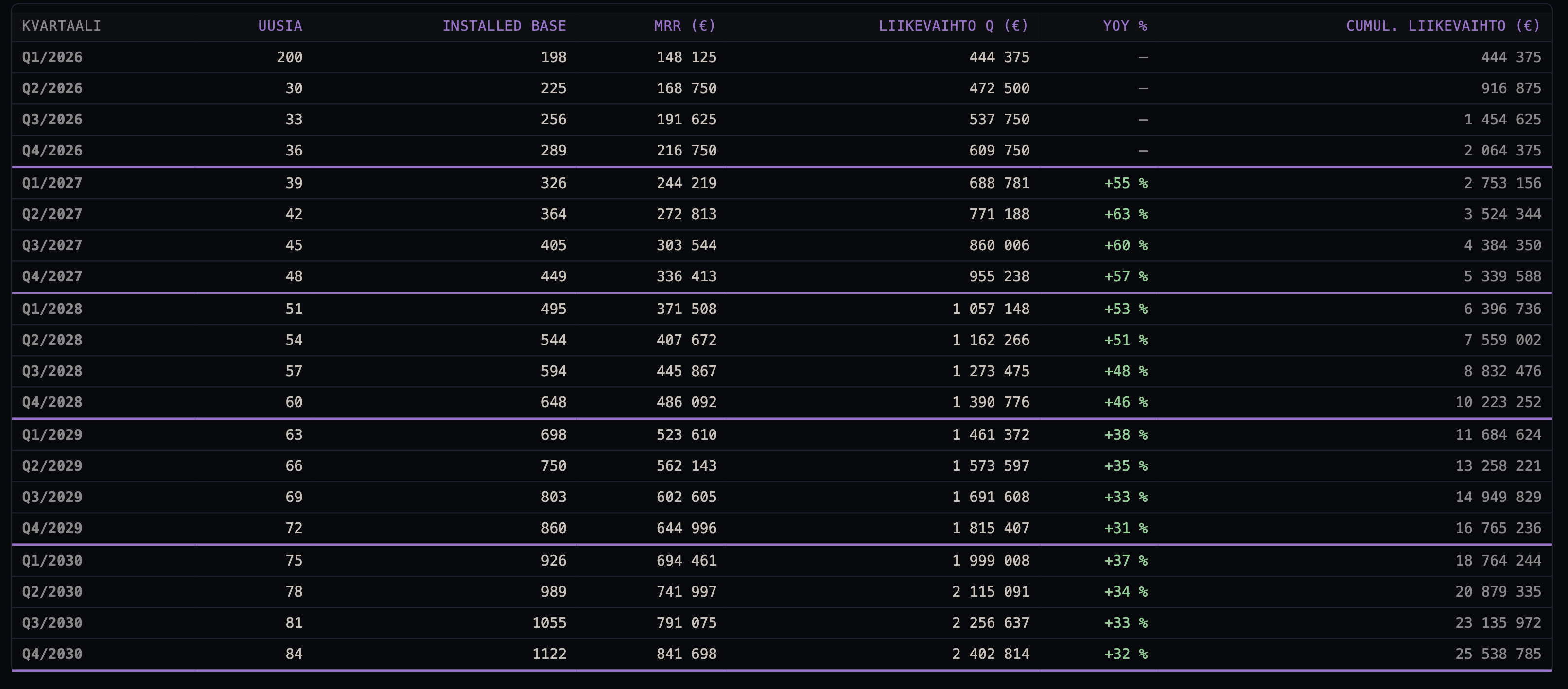
Task: Select the UUSIA column header
Action: pos(280,26)
